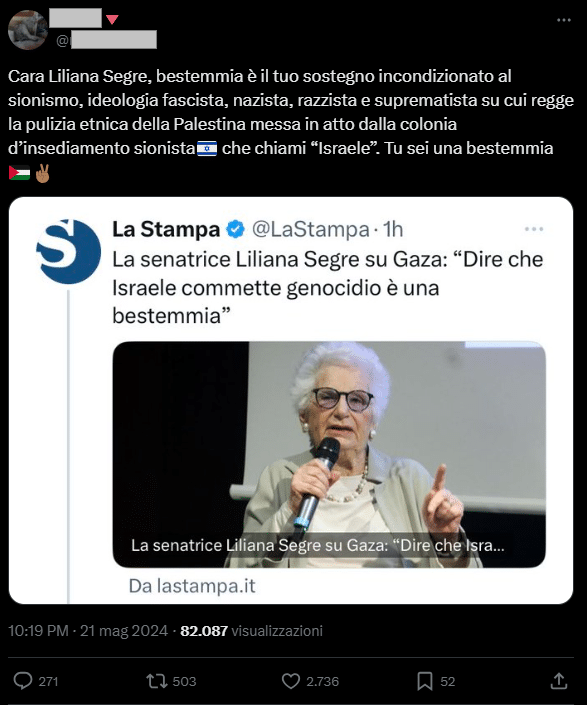
Task: Click the red triangle next to username
Action: pos(112,19)
